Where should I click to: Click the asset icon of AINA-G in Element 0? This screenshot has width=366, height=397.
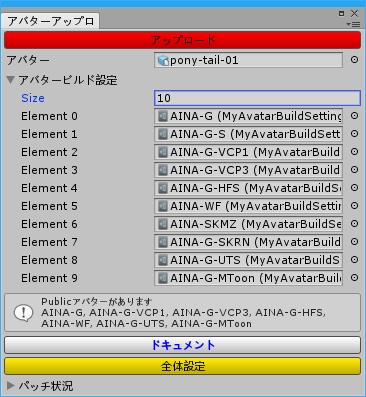pos(163,116)
